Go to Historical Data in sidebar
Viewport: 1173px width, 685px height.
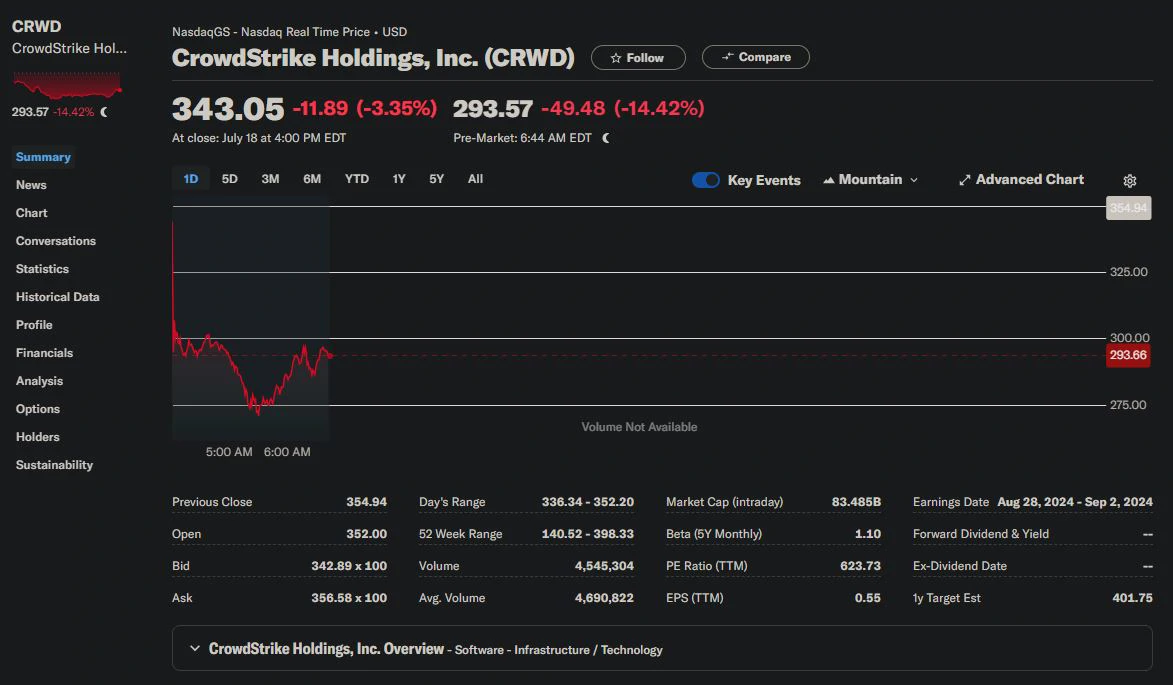(x=57, y=297)
